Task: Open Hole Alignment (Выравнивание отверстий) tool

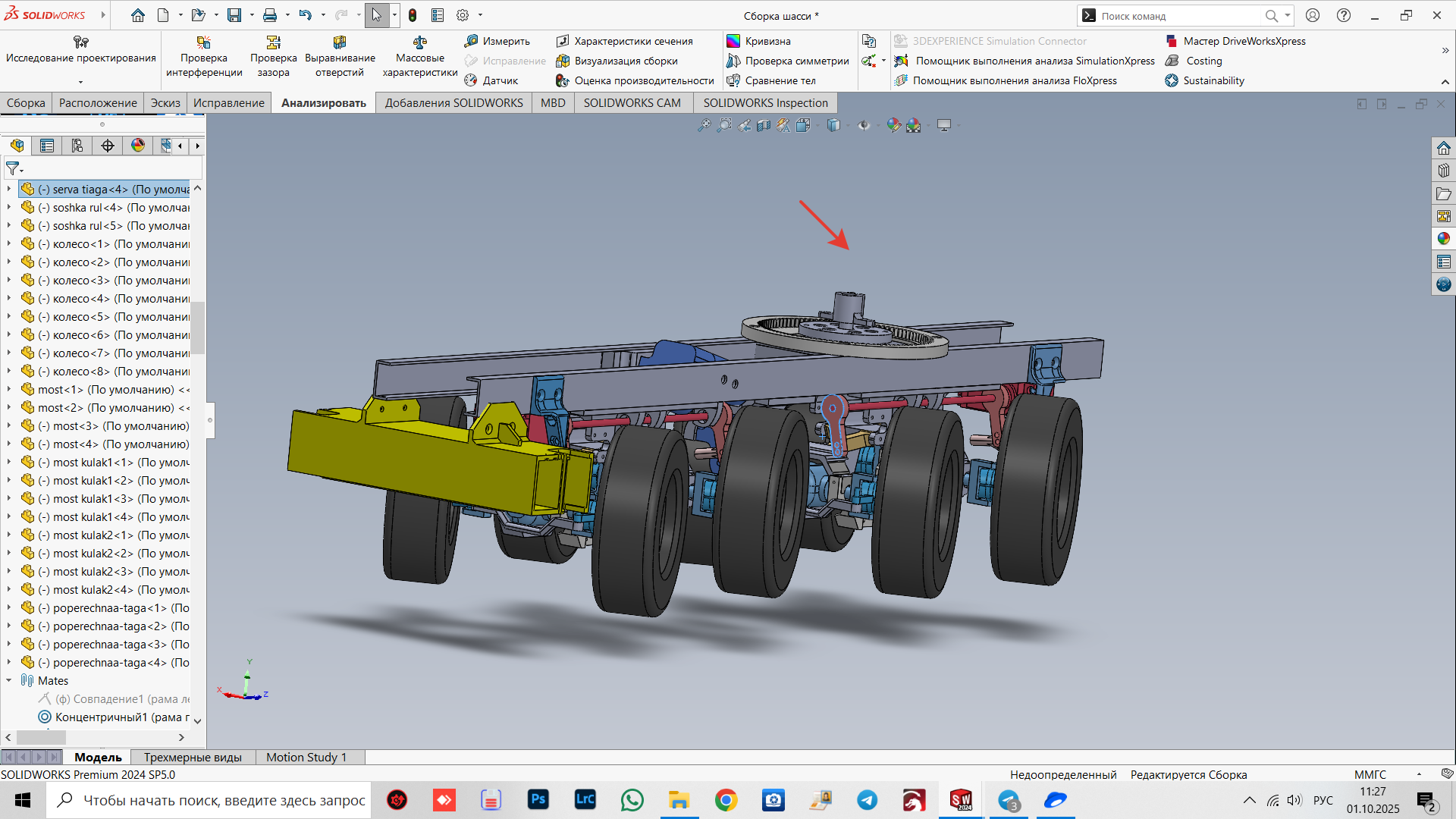Action: 340,56
